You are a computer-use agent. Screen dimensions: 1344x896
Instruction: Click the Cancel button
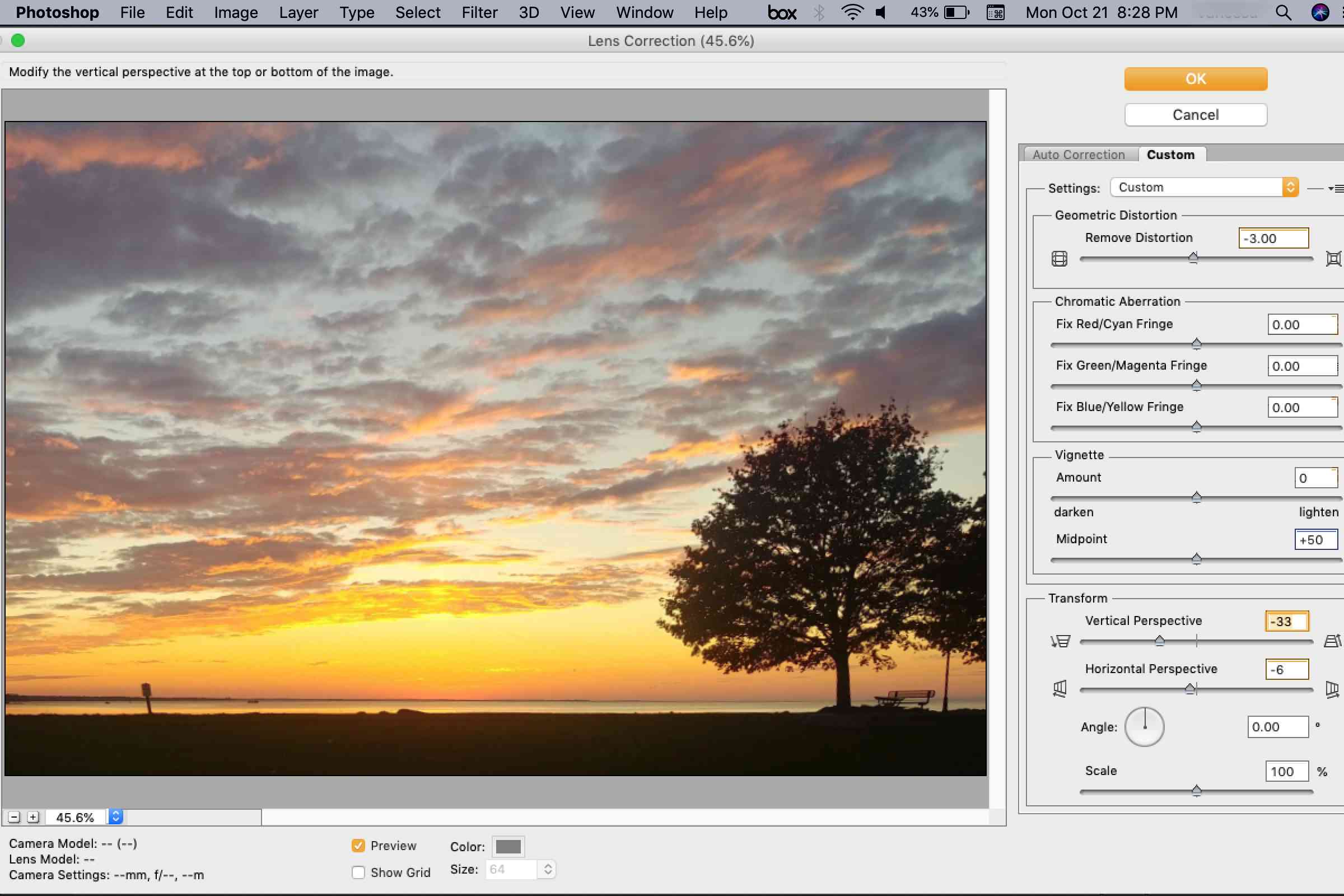[x=1195, y=114]
